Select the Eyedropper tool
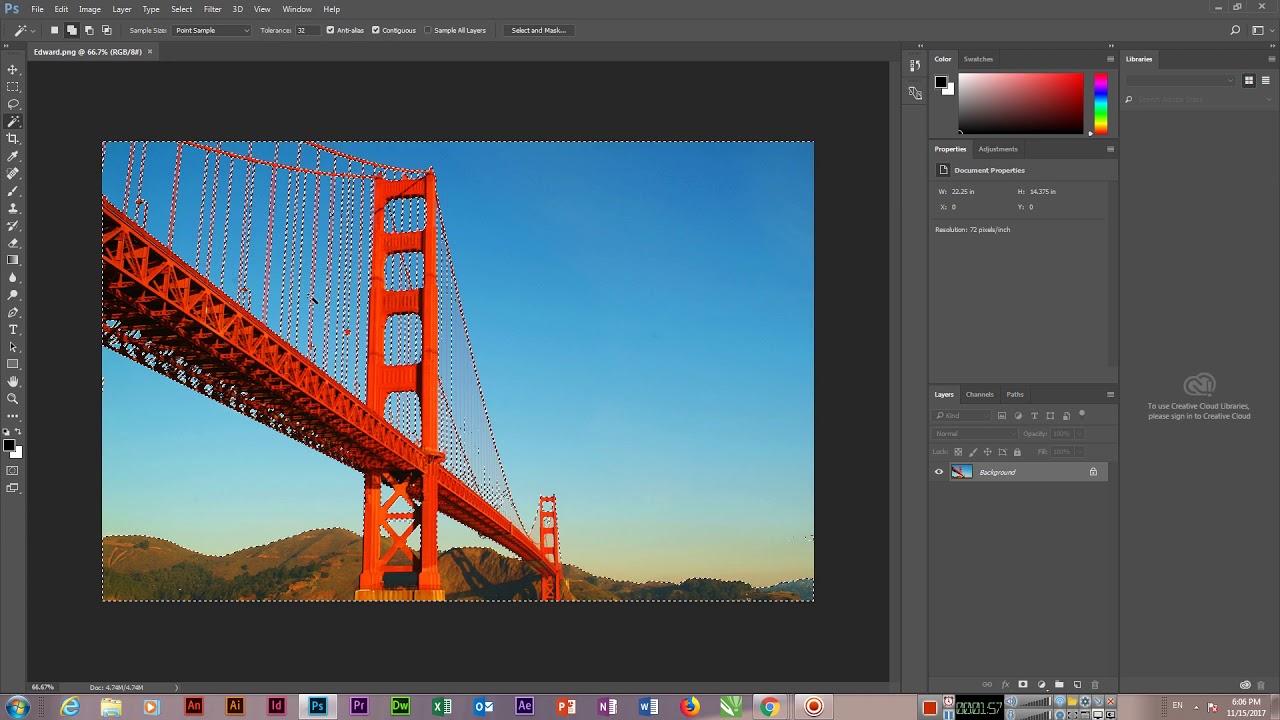This screenshot has width=1280, height=720. 13,156
